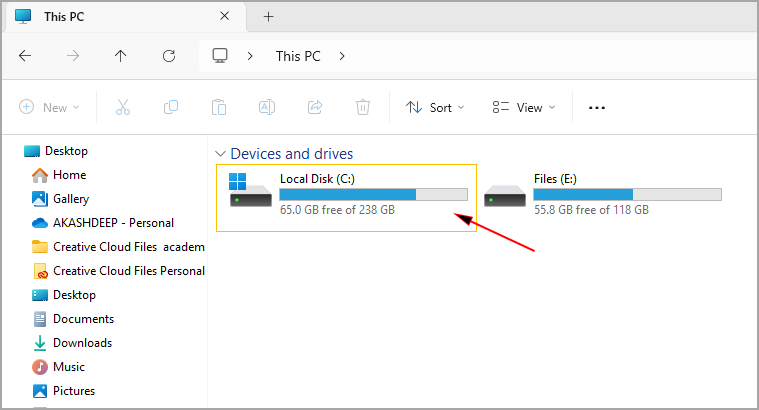Click the Paste clipboard icon
This screenshot has height=410, width=759.
tap(219, 107)
